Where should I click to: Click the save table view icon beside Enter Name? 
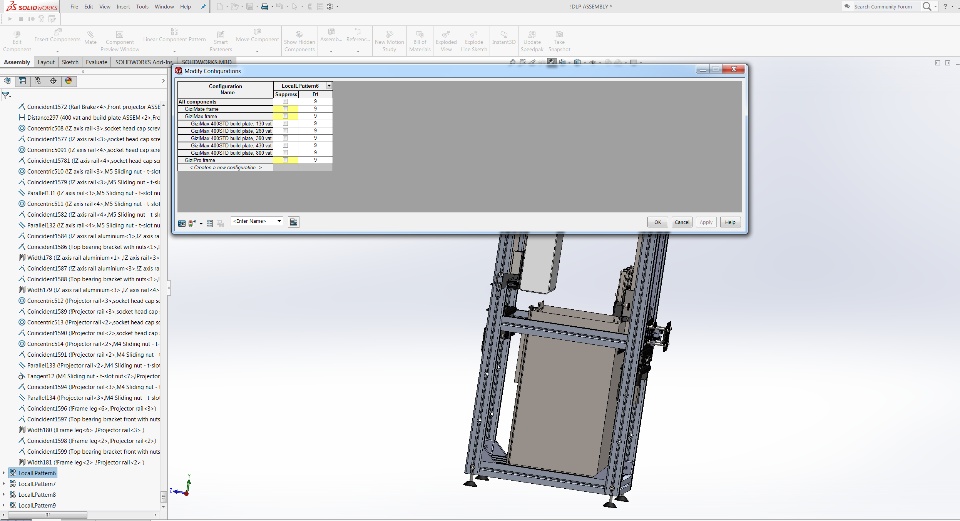[293, 222]
